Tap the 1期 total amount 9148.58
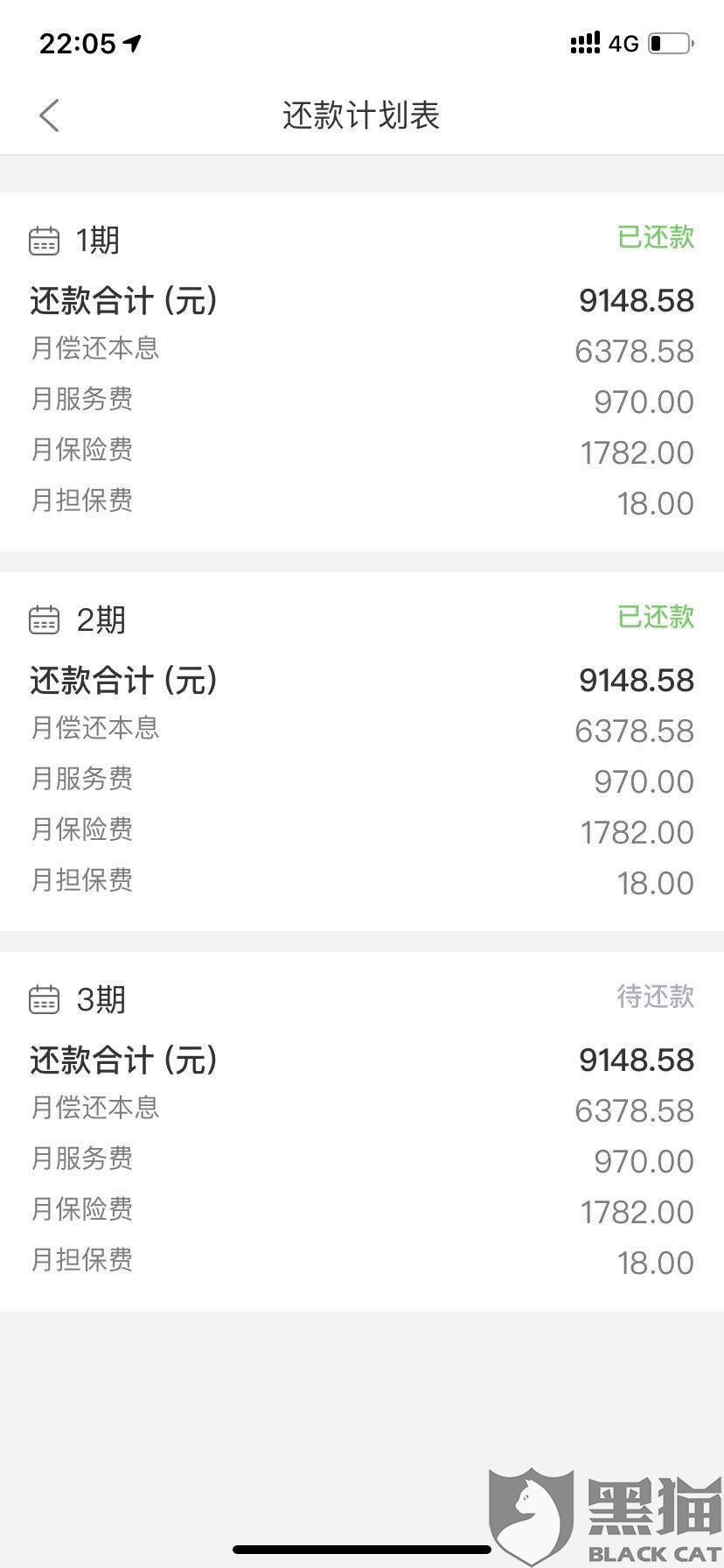This screenshot has width=724, height=1568. 636,301
